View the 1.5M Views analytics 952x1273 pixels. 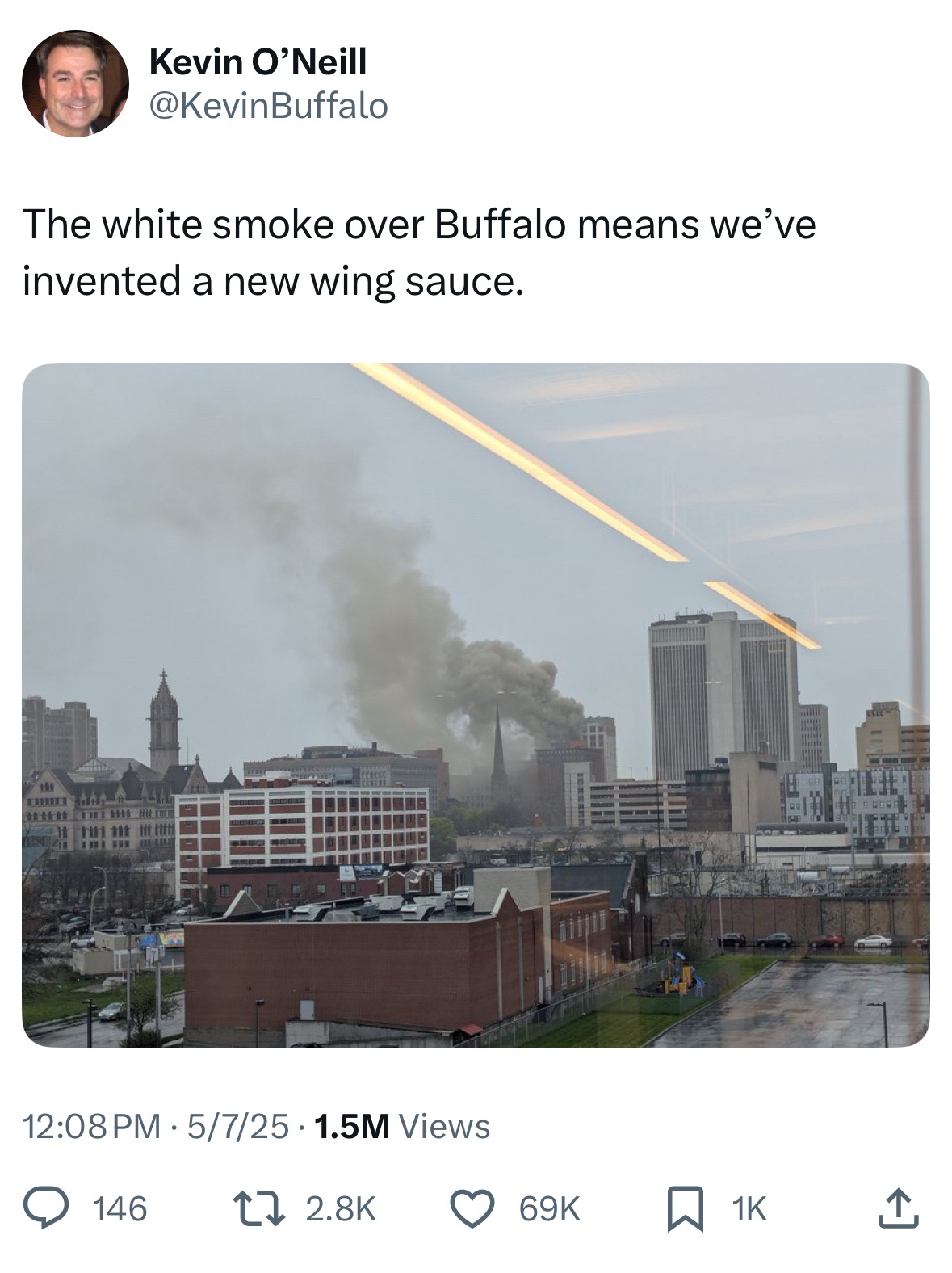(401, 1125)
